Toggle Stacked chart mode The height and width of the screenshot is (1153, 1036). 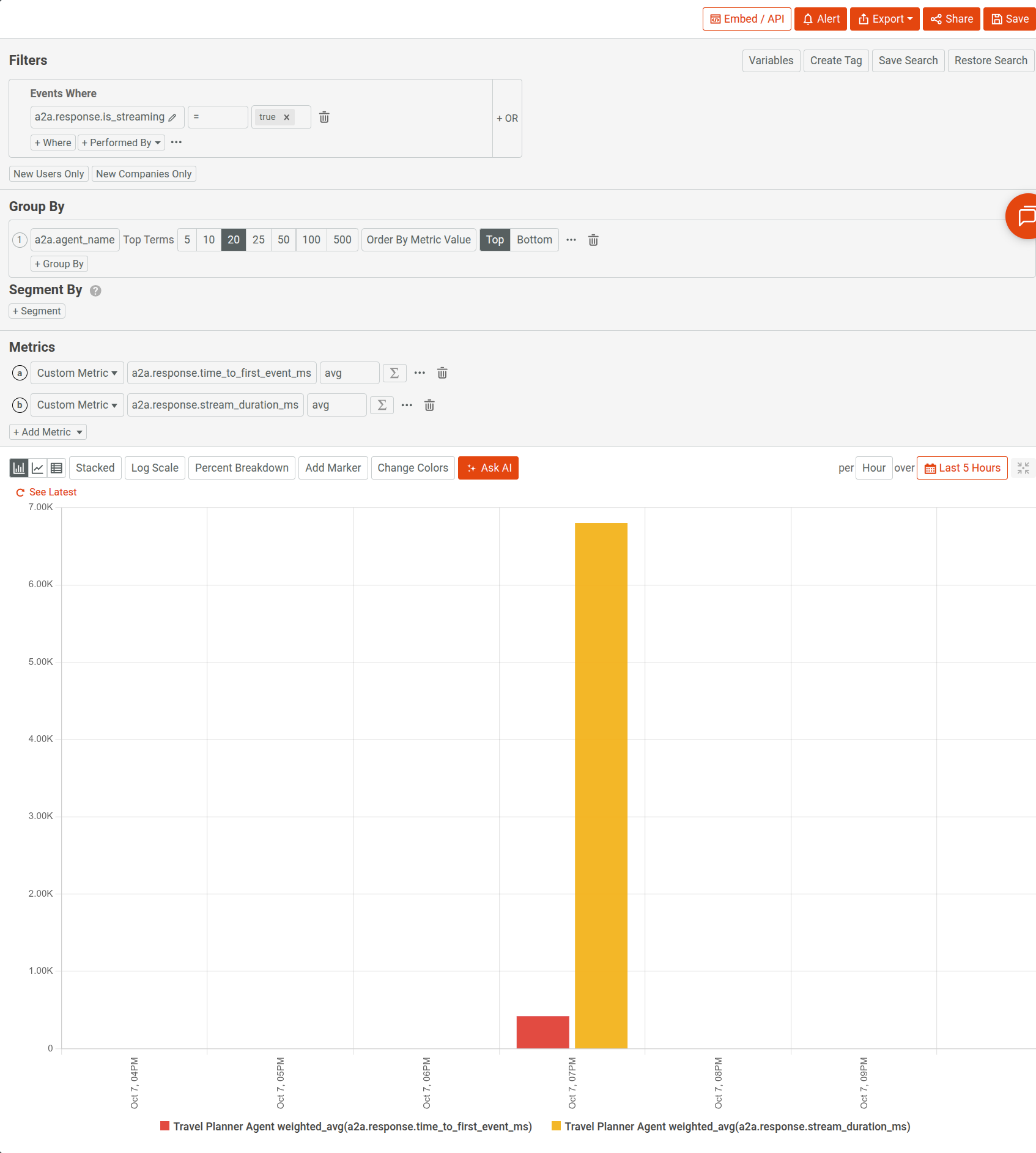[95, 468]
